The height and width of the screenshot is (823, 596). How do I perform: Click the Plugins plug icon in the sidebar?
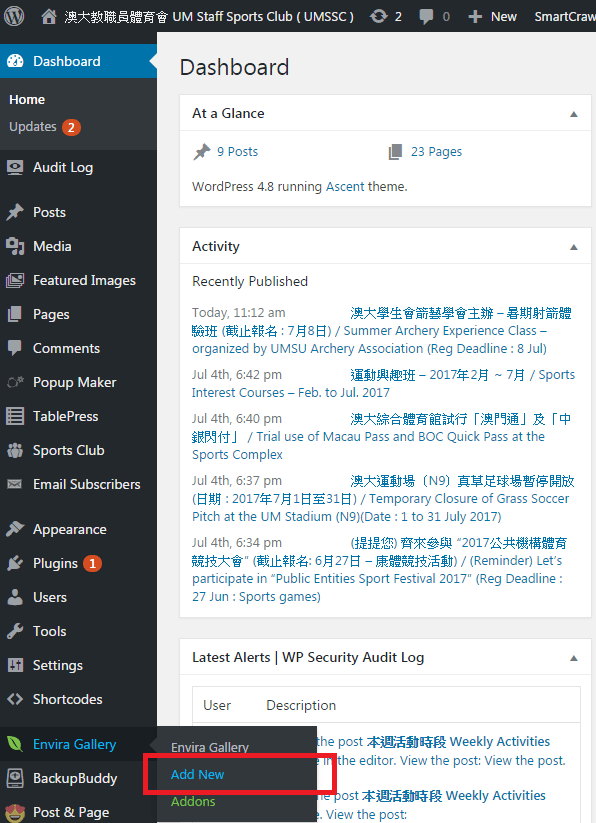coord(15,563)
